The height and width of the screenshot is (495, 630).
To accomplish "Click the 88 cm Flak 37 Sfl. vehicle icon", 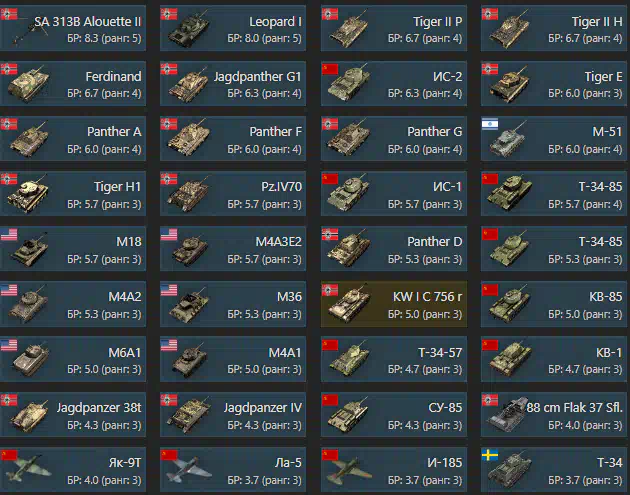I will pyautogui.click(x=507, y=415).
